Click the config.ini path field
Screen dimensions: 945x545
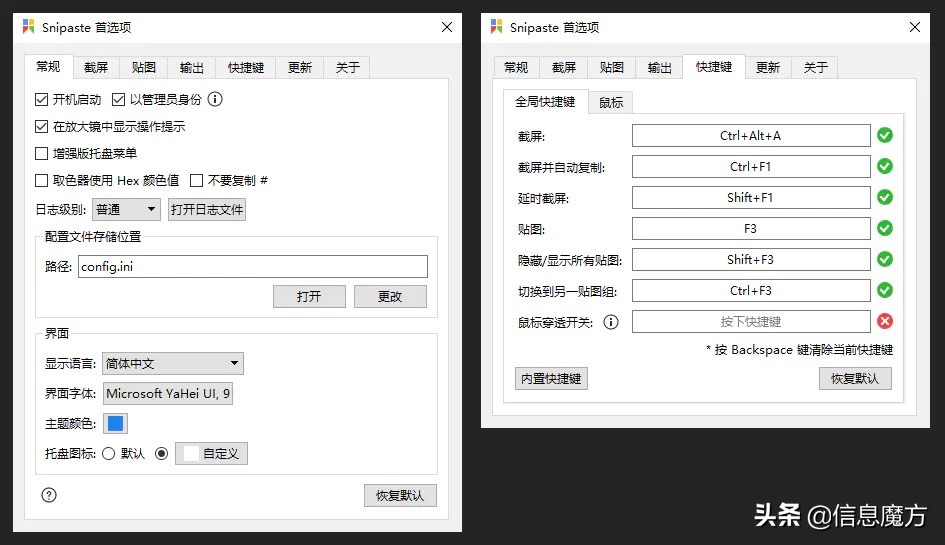253,266
